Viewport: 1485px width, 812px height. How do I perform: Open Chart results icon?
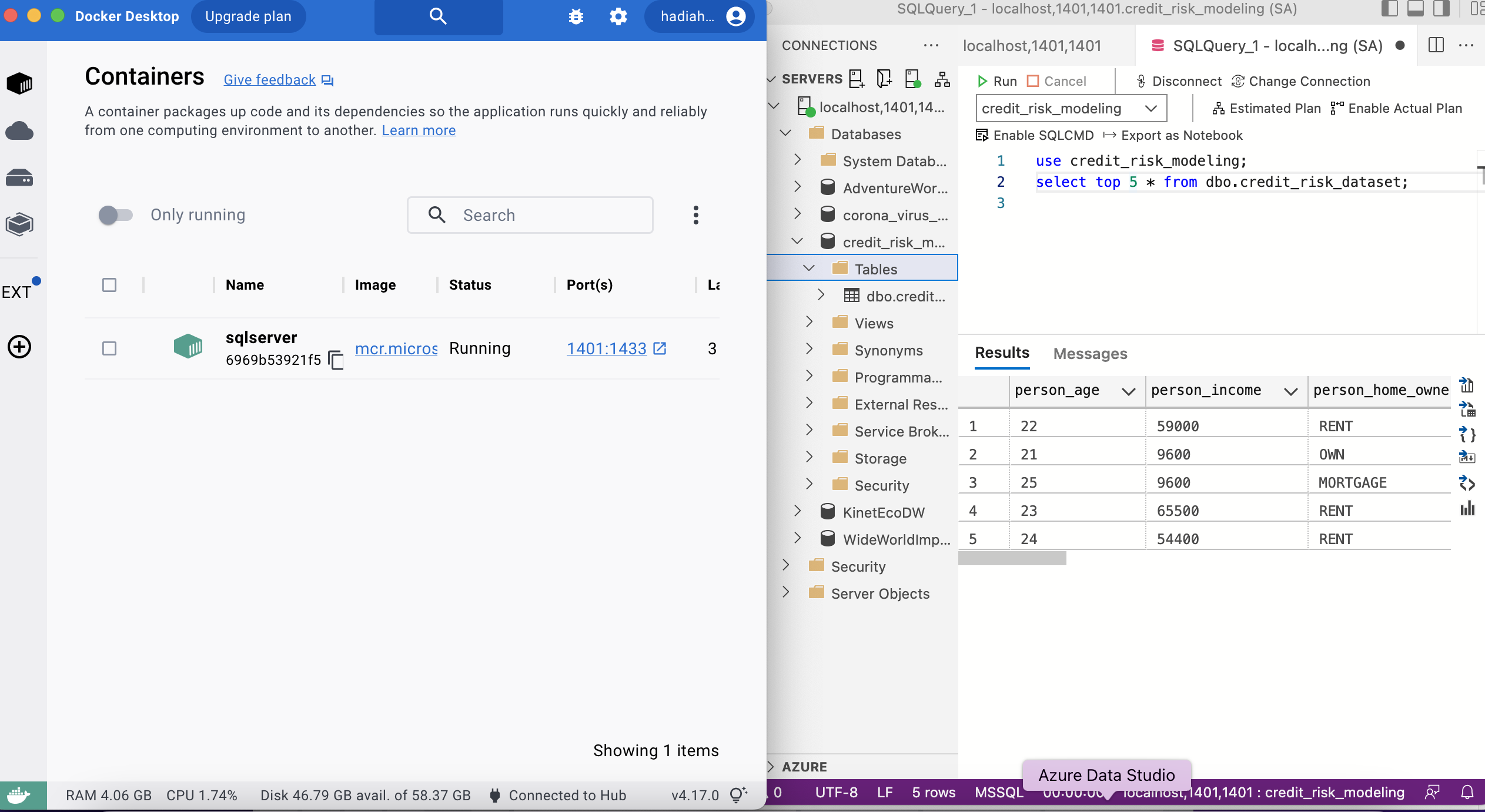1467,508
